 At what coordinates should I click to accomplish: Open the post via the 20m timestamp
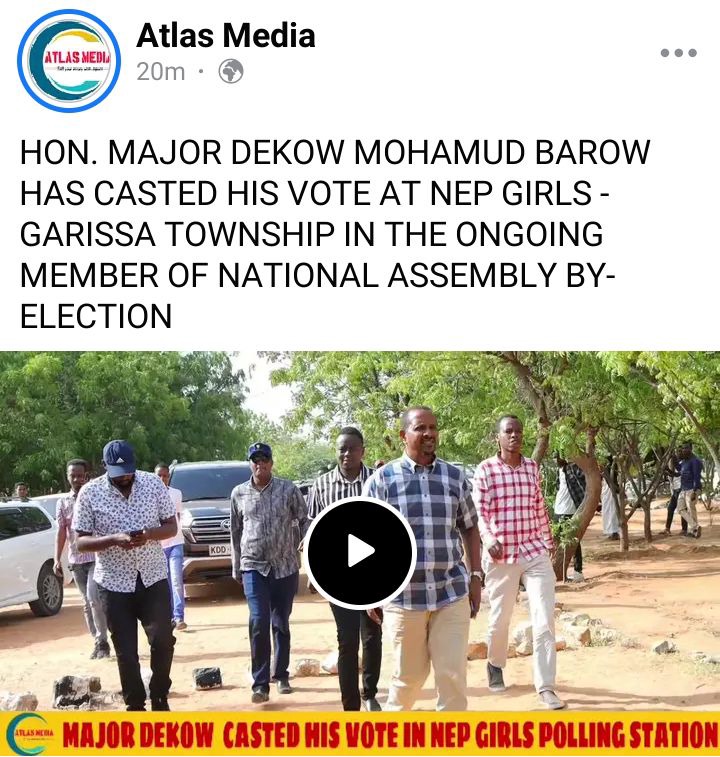tap(160, 72)
